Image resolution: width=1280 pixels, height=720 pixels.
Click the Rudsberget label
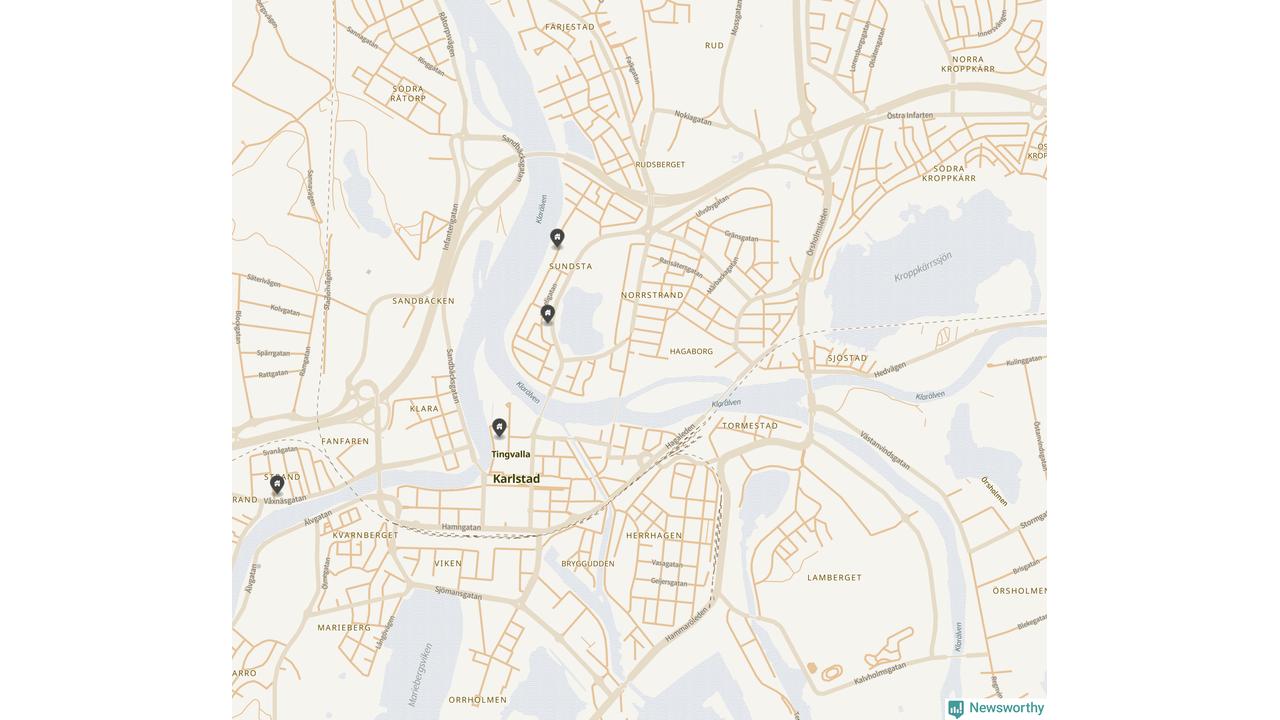pos(660,164)
